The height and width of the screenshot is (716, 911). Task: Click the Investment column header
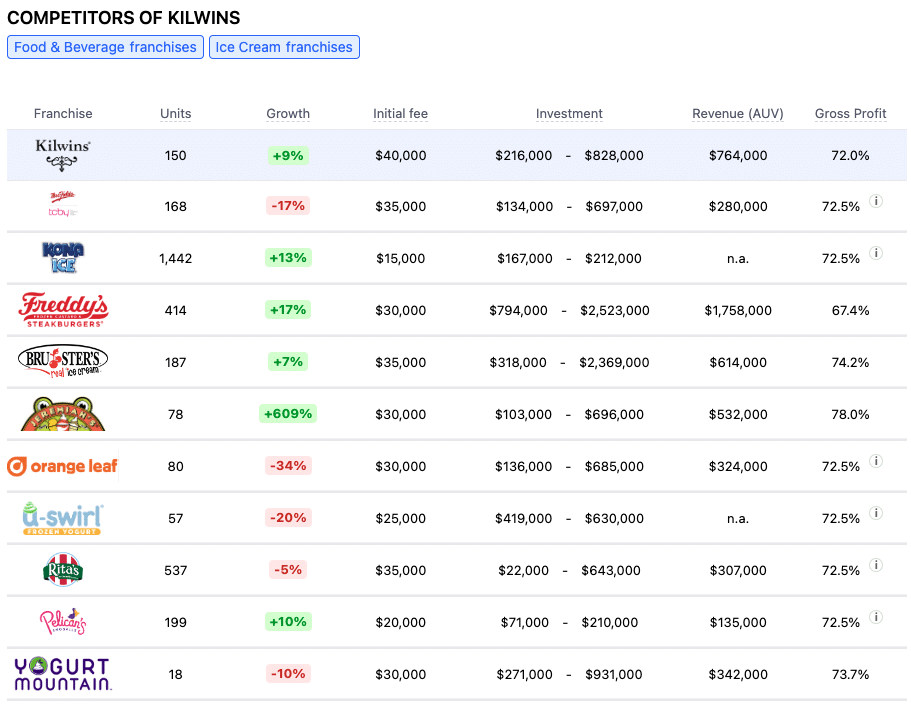click(x=569, y=113)
